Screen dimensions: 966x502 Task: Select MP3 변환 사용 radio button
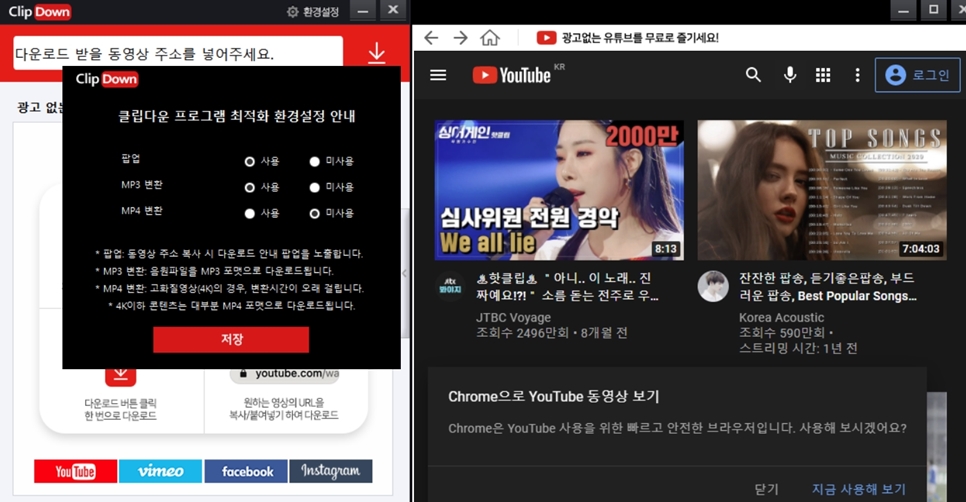250,187
